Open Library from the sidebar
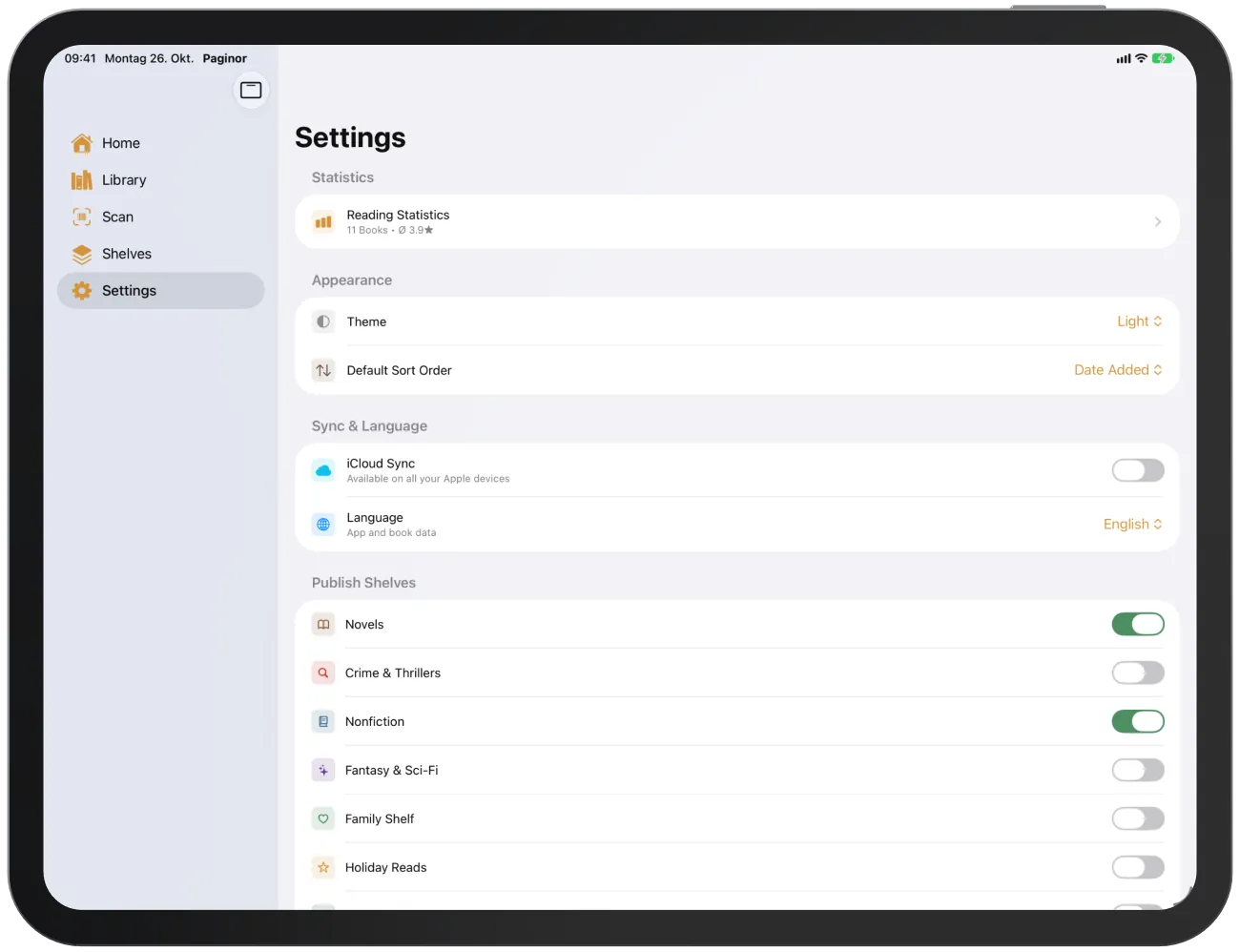Screen dimensions: 1240x952 coord(161,180)
